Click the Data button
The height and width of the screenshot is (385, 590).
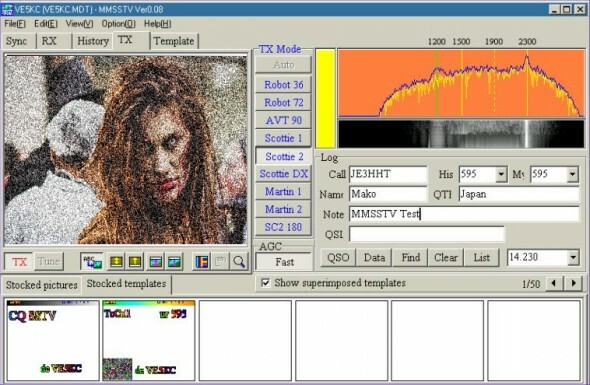point(374,258)
